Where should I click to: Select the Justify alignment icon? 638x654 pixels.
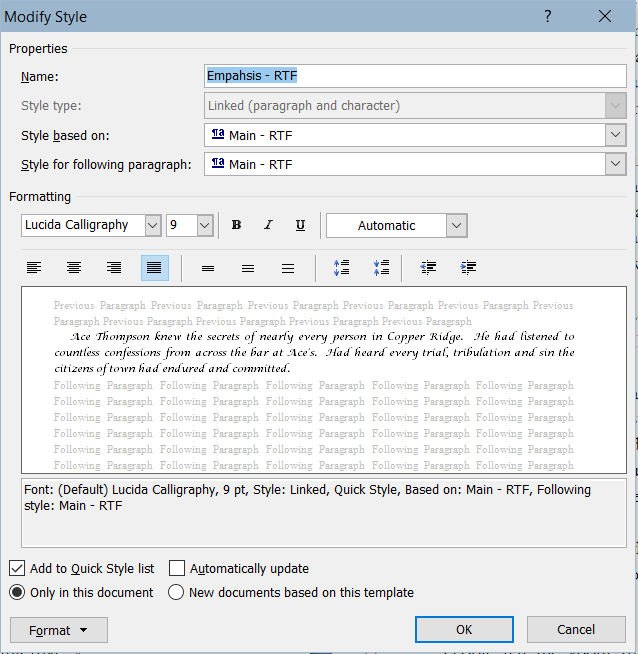pos(155,267)
